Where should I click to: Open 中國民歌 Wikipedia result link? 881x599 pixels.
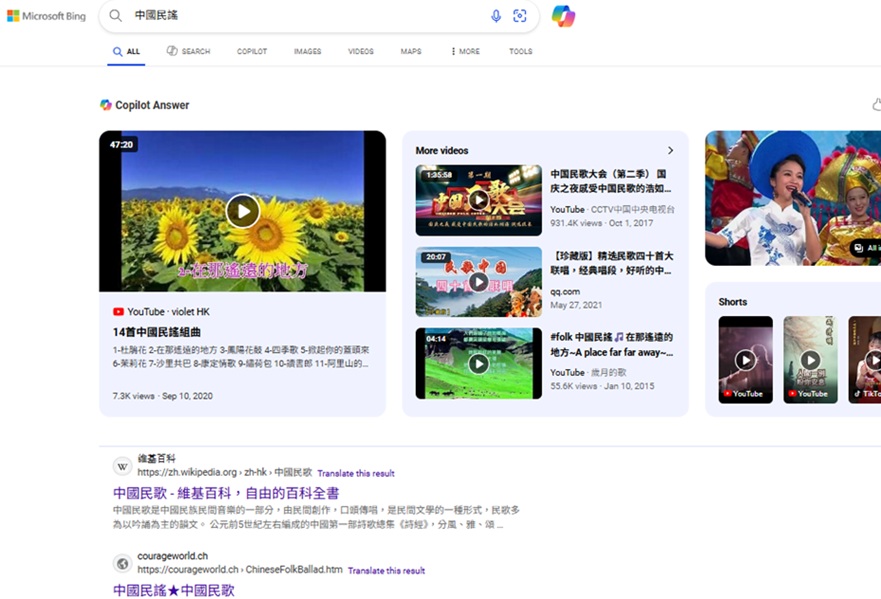(226, 493)
